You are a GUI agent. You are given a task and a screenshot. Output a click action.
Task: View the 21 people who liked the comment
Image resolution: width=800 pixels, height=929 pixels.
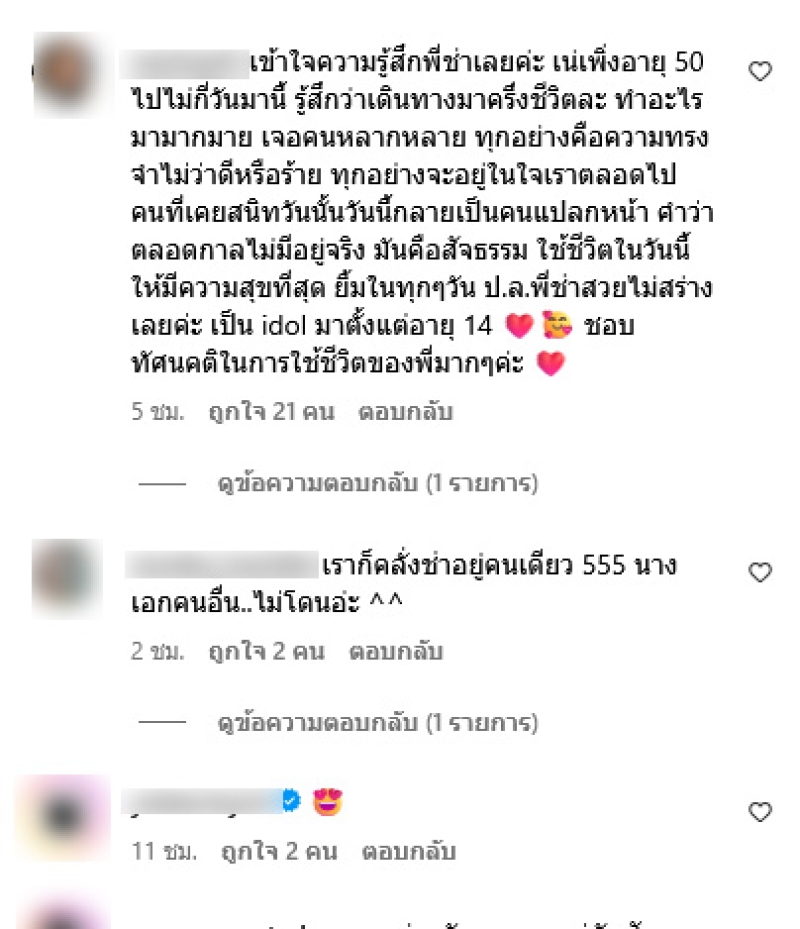coord(271,411)
